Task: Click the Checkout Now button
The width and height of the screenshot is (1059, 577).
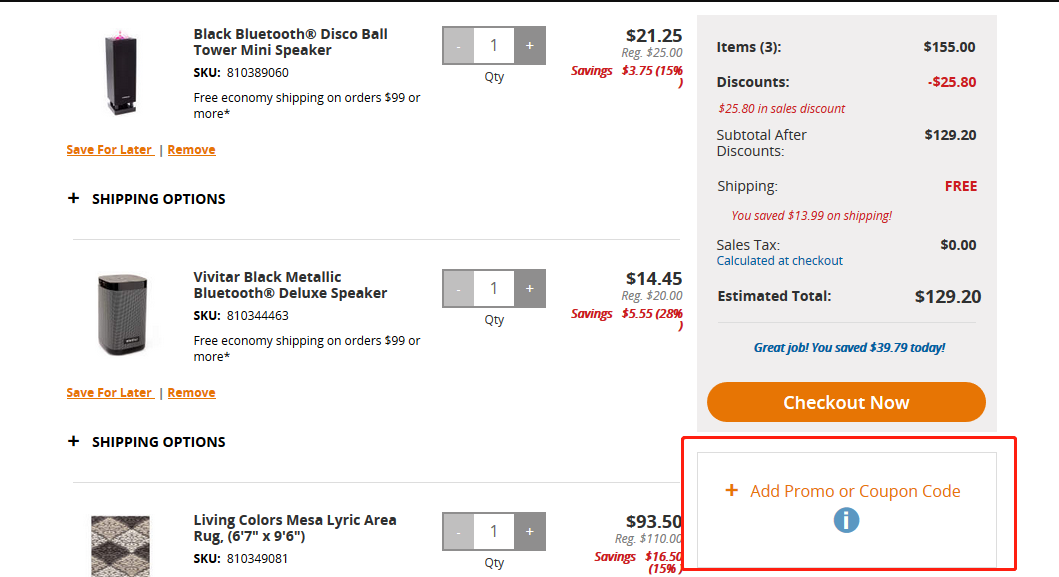Action: pyautogui.click(x=846, y=402)
